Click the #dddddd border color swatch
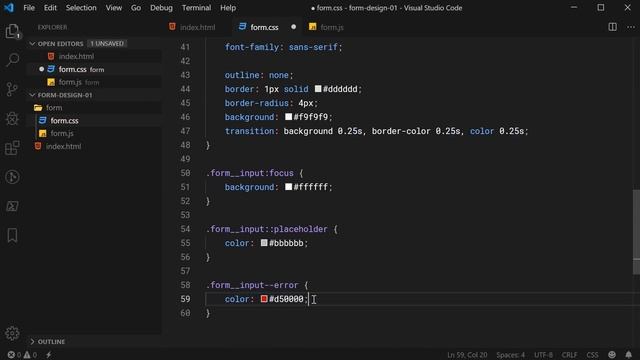This screenshot has width=640, height=360. point(318,89)
